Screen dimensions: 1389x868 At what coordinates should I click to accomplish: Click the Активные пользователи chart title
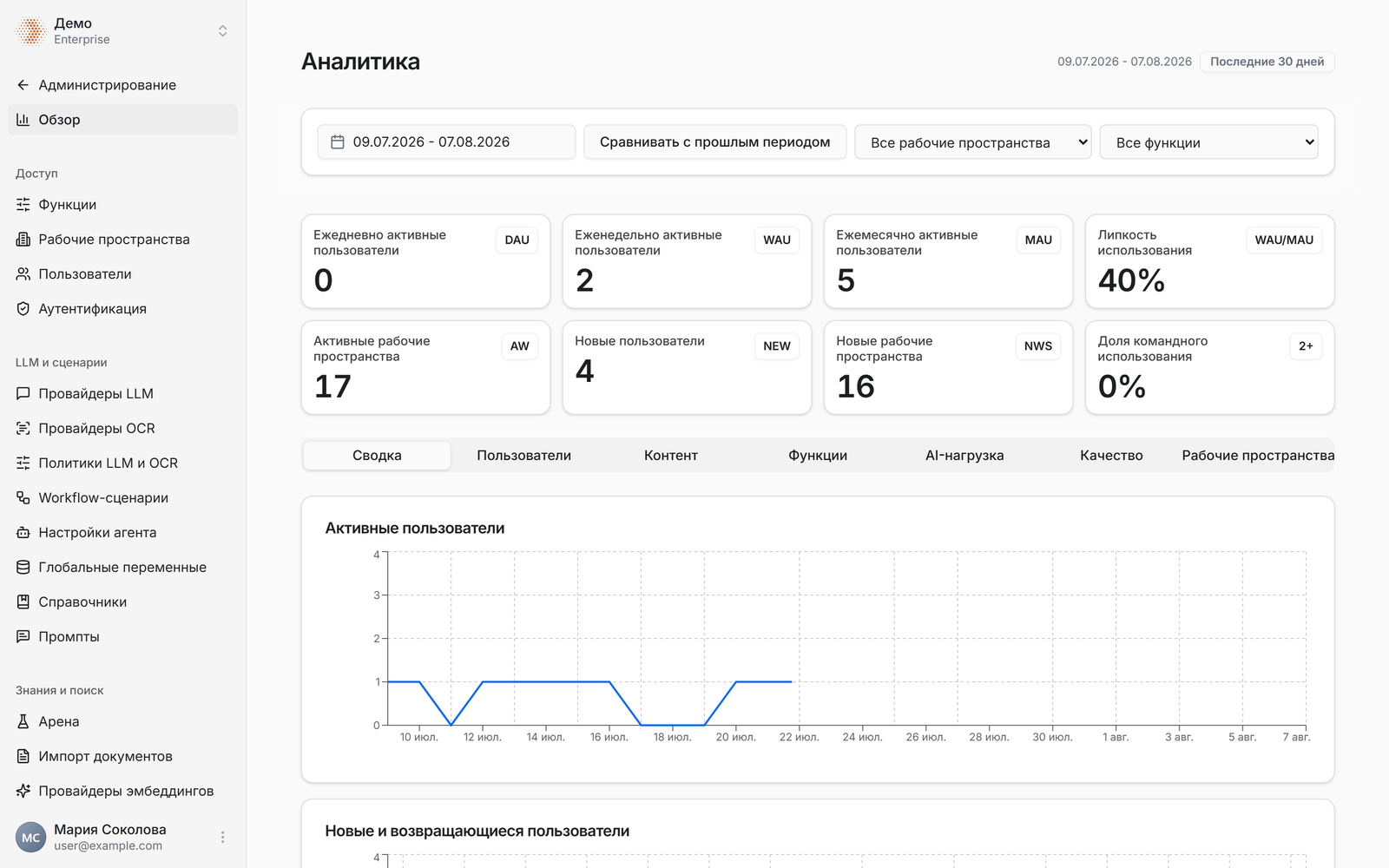(x=415, y=529)
